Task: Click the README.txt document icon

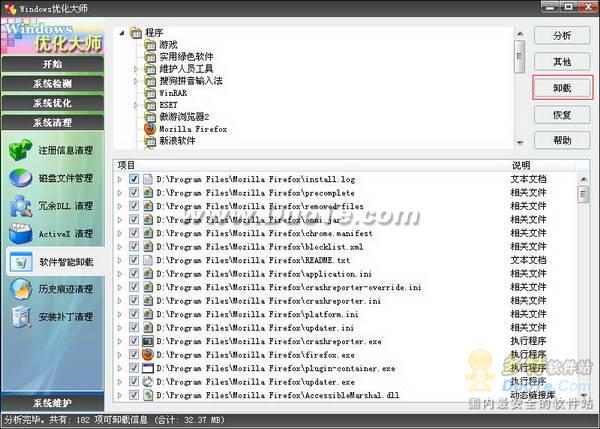Action: 148,260
